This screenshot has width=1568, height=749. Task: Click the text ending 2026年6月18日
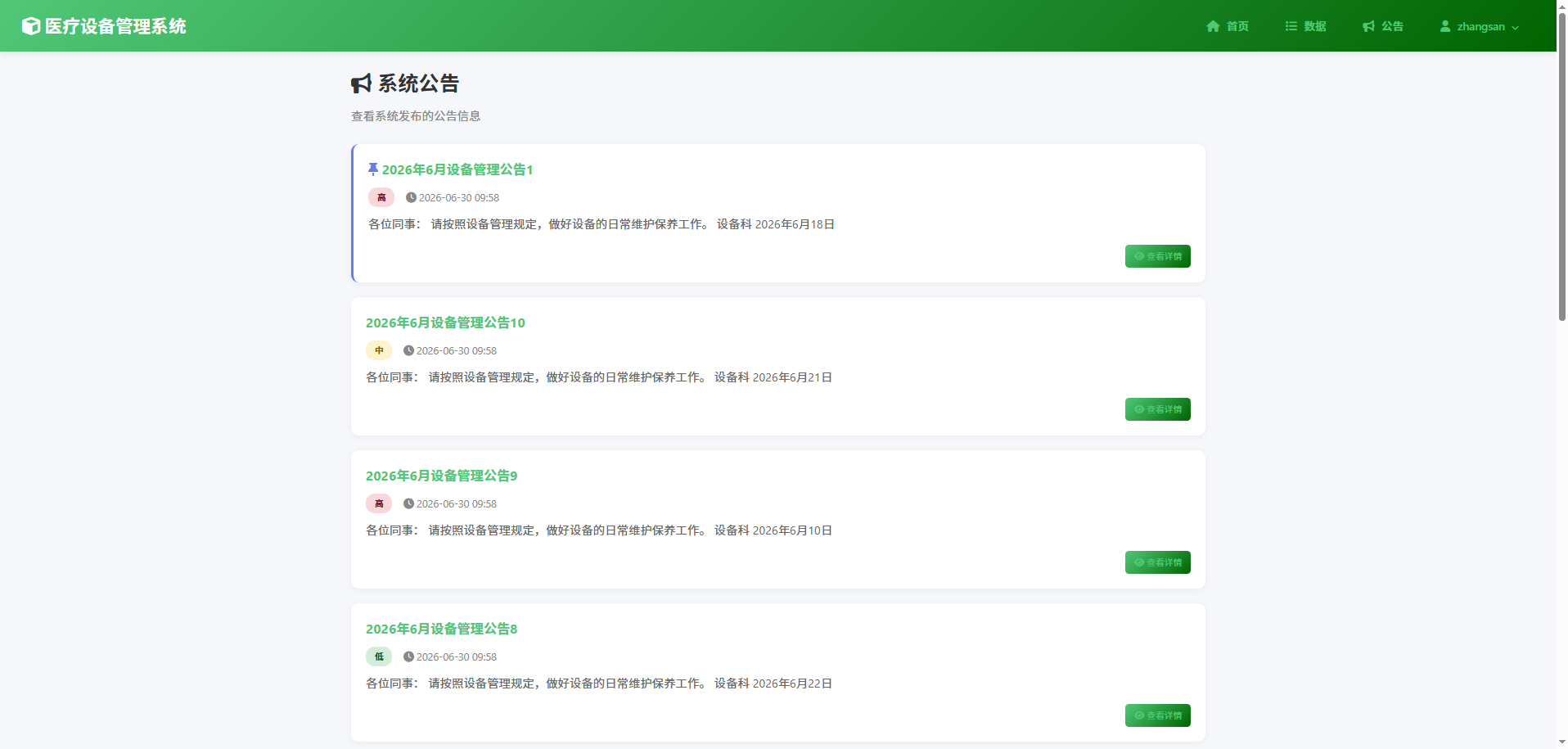coord(602,224)
